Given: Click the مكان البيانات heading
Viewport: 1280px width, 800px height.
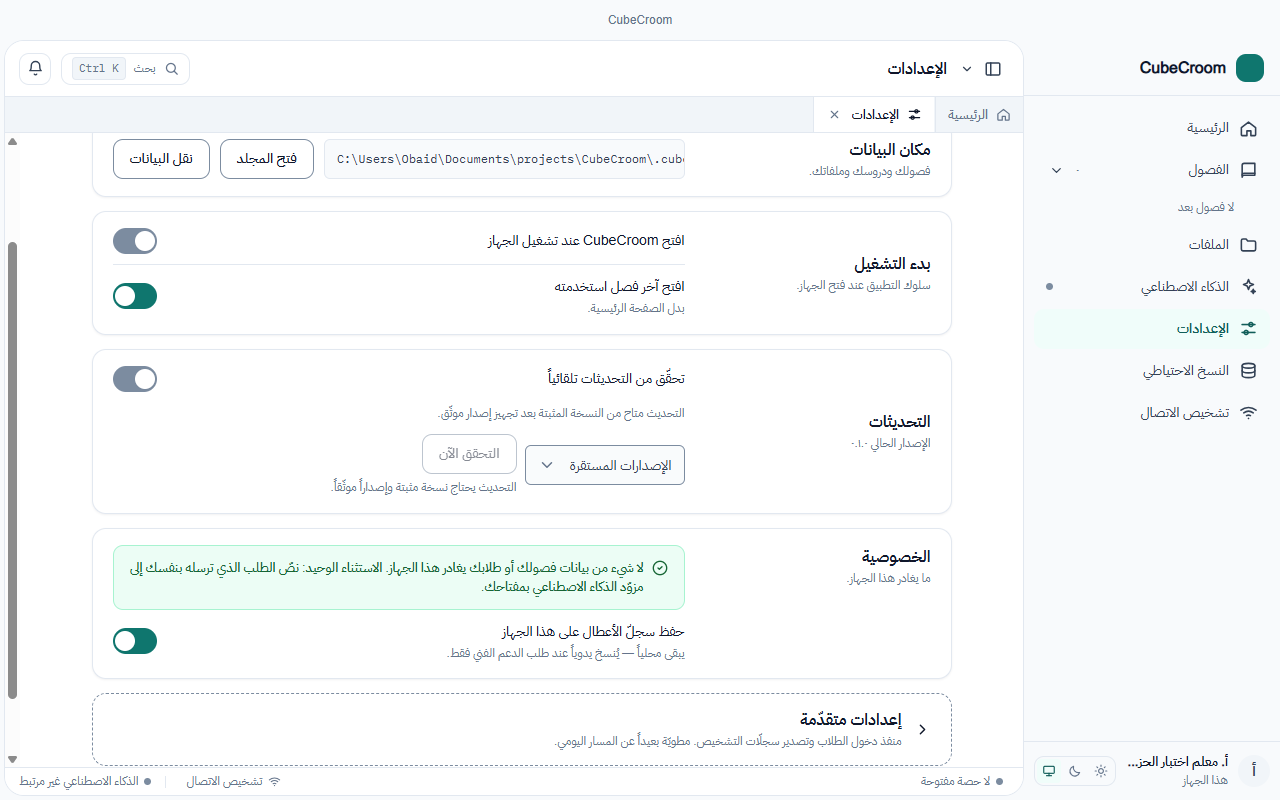Looking at the screenshot, I should 890,149.
